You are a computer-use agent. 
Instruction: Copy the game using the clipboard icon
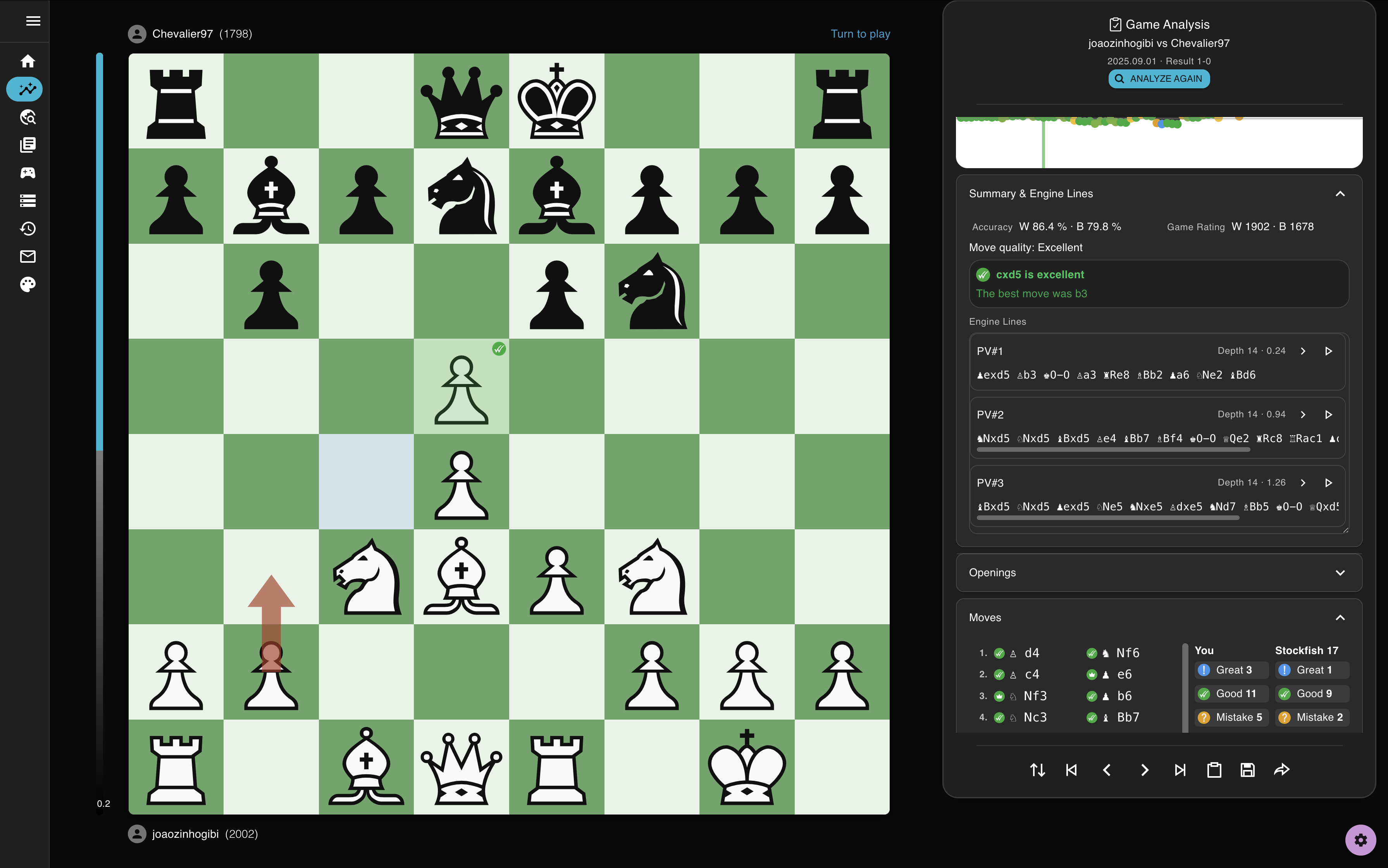click(1214, 770)
